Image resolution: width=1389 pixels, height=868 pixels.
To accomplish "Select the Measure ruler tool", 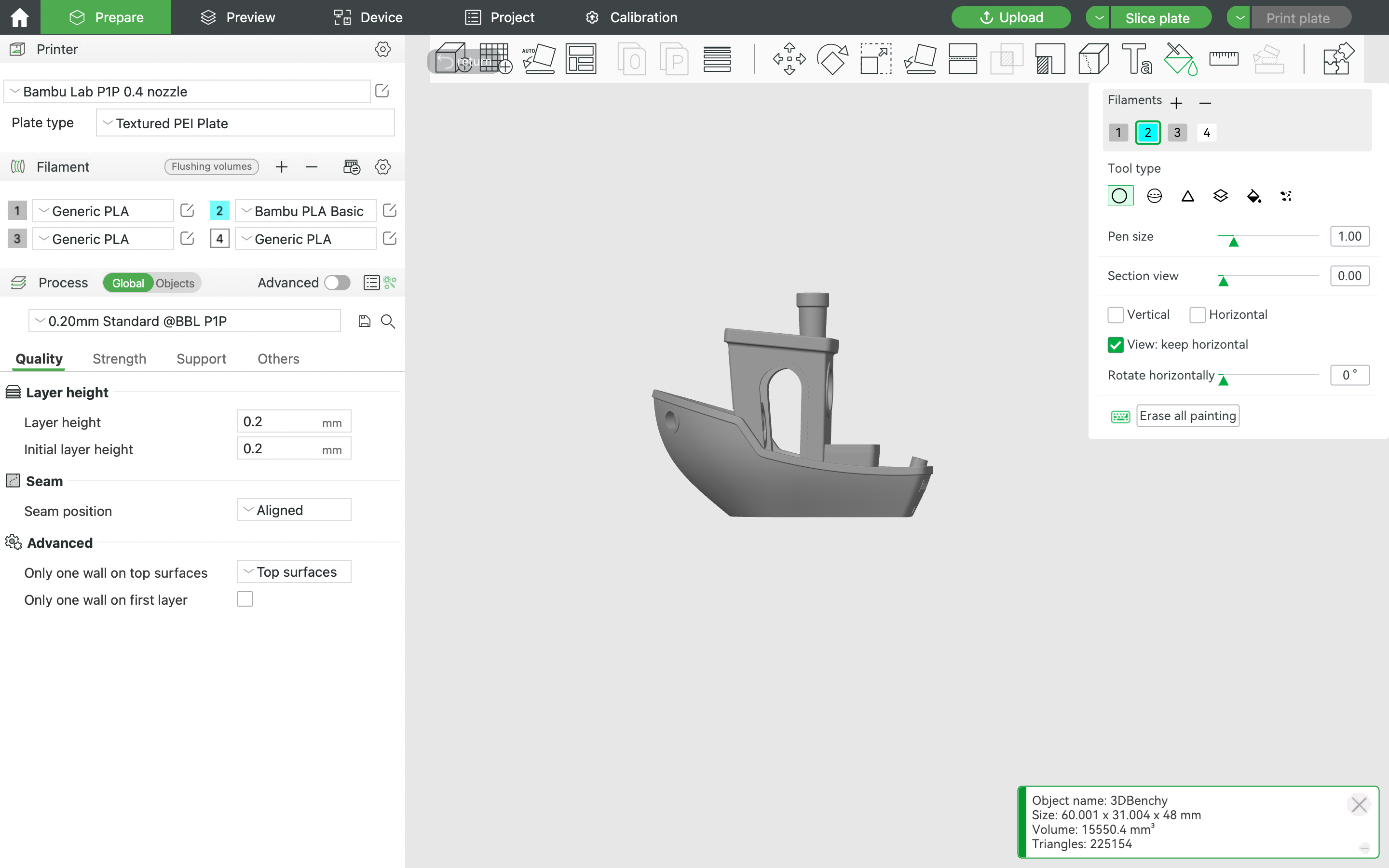I will pyautogui.click(x=1224, y=58).
